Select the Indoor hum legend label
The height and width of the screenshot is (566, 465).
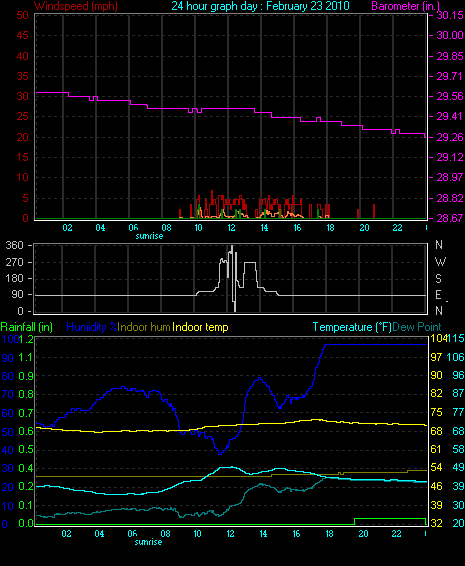tap(144, 327)
